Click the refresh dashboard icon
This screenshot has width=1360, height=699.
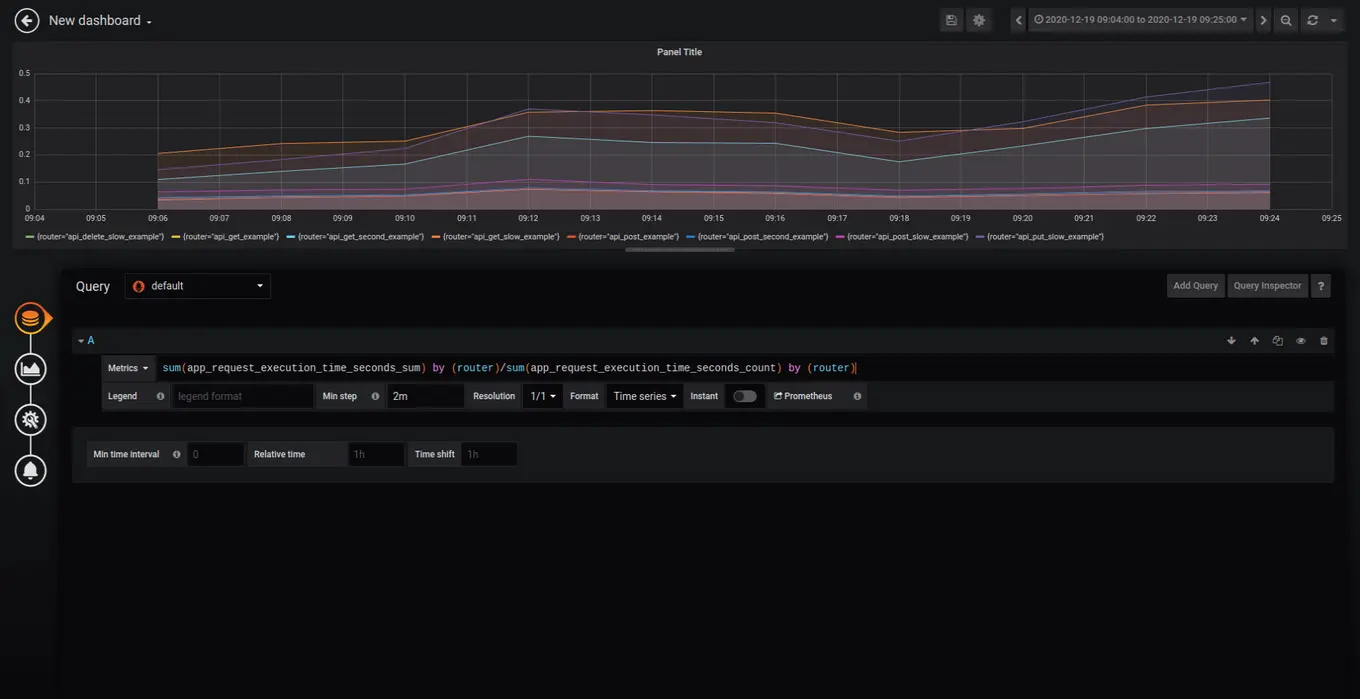point(1312,20)
